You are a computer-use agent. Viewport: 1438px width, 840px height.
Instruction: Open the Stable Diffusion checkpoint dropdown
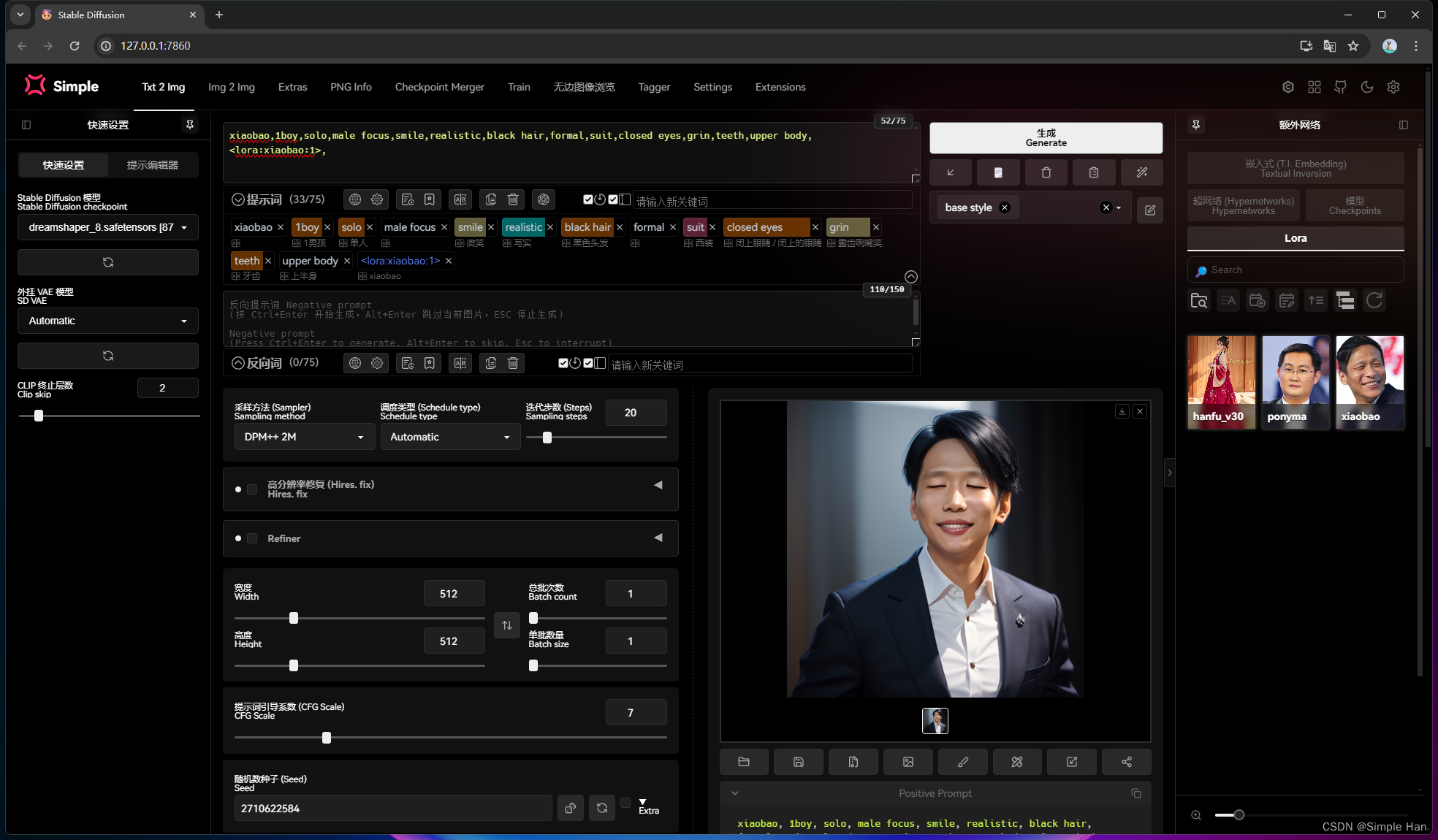107,227
